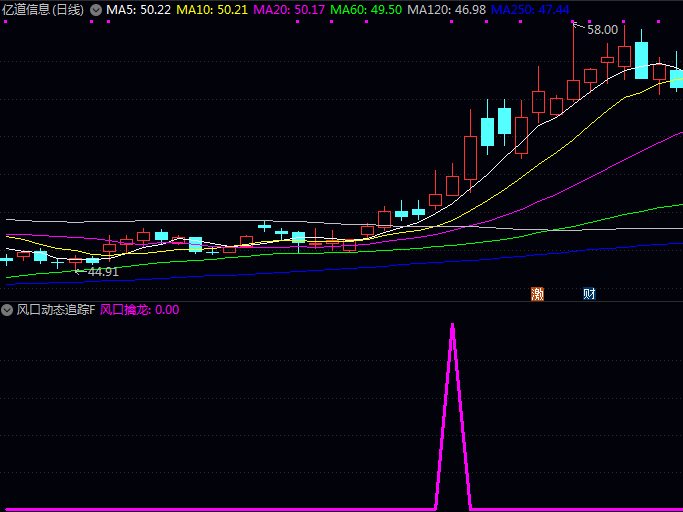683x512 pixels.
Task: Select the tallest cyan candlestick near the peak
Action: [x=641, y=60]
